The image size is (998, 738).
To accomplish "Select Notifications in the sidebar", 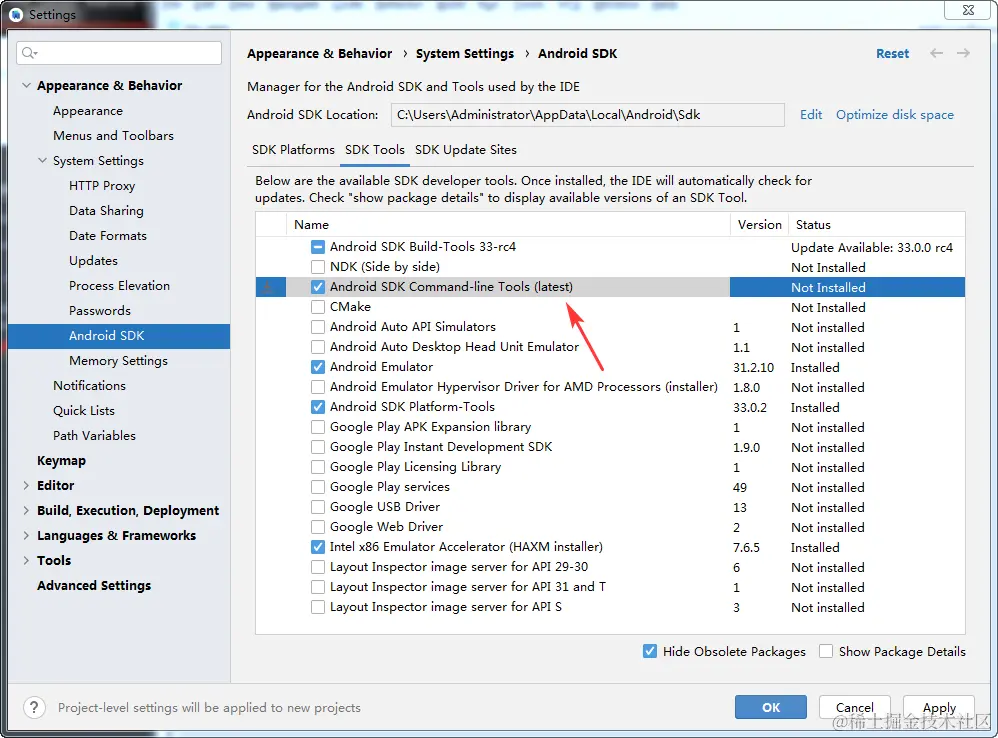I will point(89,386).
